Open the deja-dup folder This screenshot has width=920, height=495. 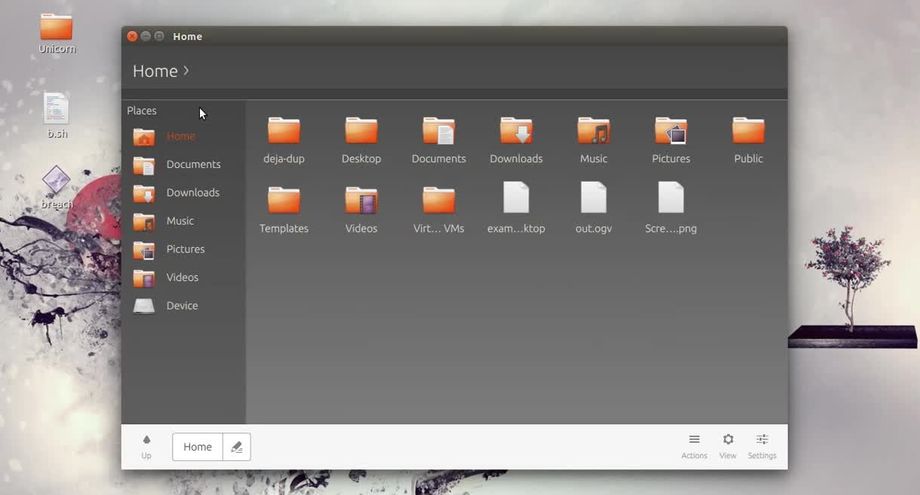pyautogui.click(x=284, y=131)
